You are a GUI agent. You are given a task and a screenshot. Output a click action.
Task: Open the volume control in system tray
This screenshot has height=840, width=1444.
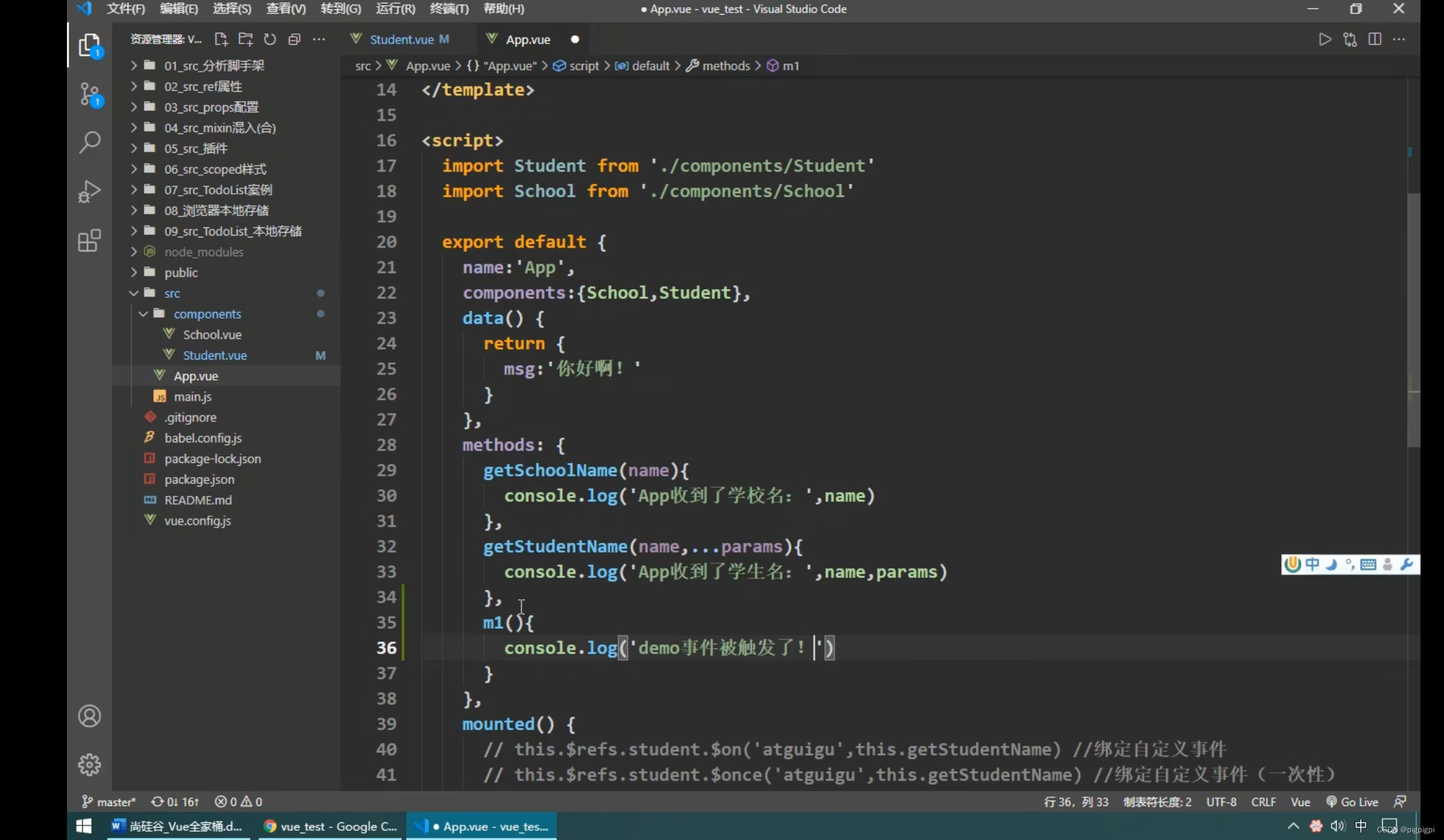tap(1337, 826)
